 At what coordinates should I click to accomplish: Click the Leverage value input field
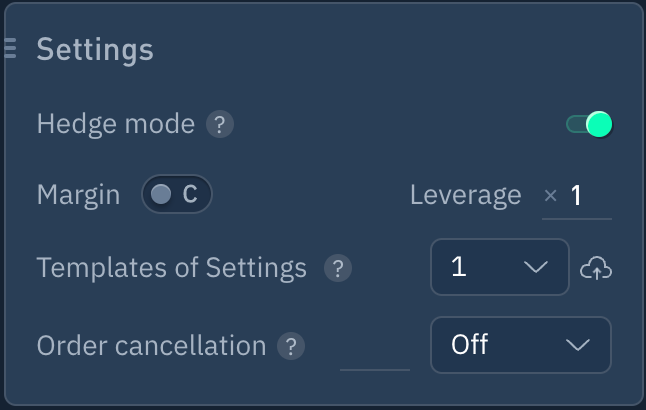pos(587,196)
